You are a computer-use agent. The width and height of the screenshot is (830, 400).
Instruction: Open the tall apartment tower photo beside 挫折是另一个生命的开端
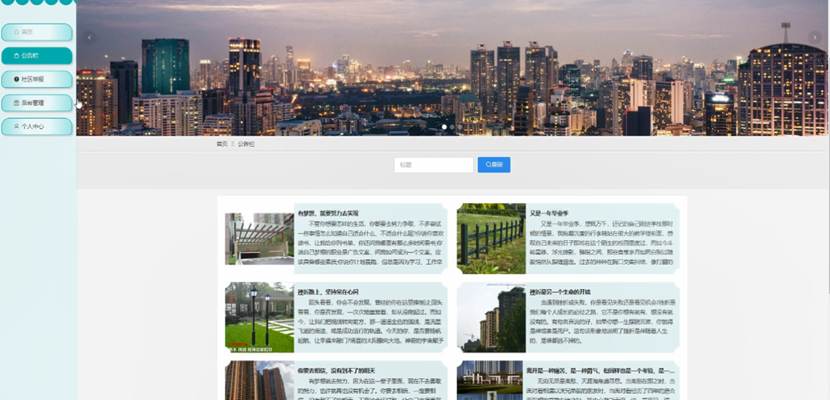[491, 317]
